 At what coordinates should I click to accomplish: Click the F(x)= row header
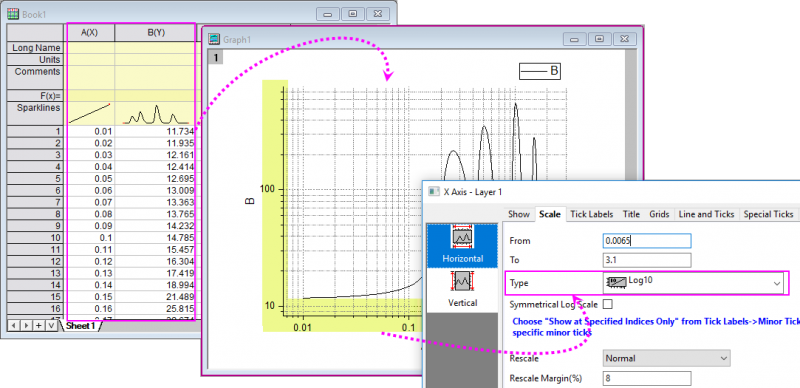(35, 95)
